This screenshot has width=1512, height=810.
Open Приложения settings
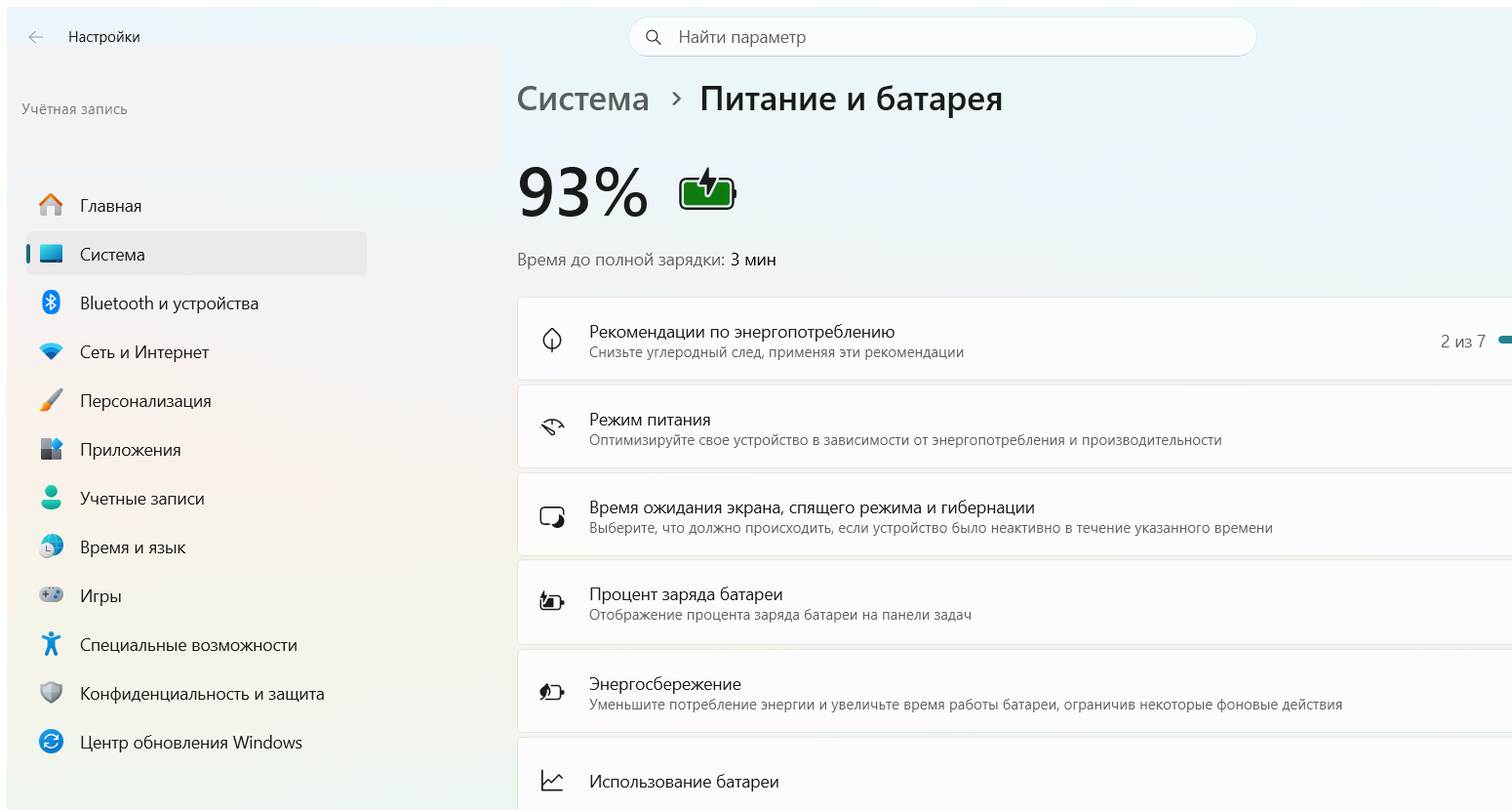196,449
